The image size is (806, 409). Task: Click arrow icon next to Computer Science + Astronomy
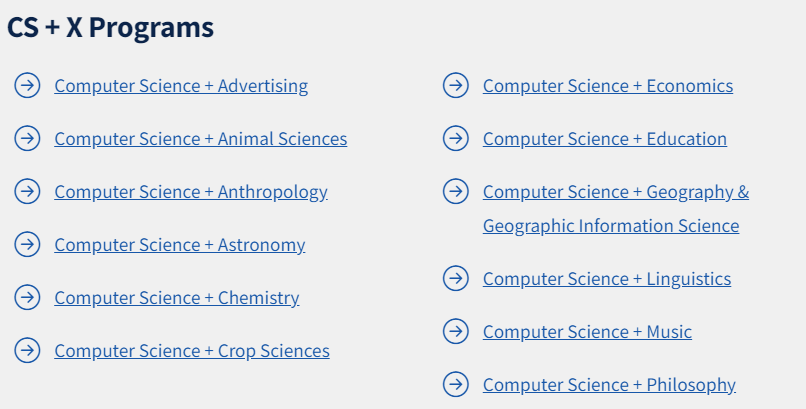point(27,245)
